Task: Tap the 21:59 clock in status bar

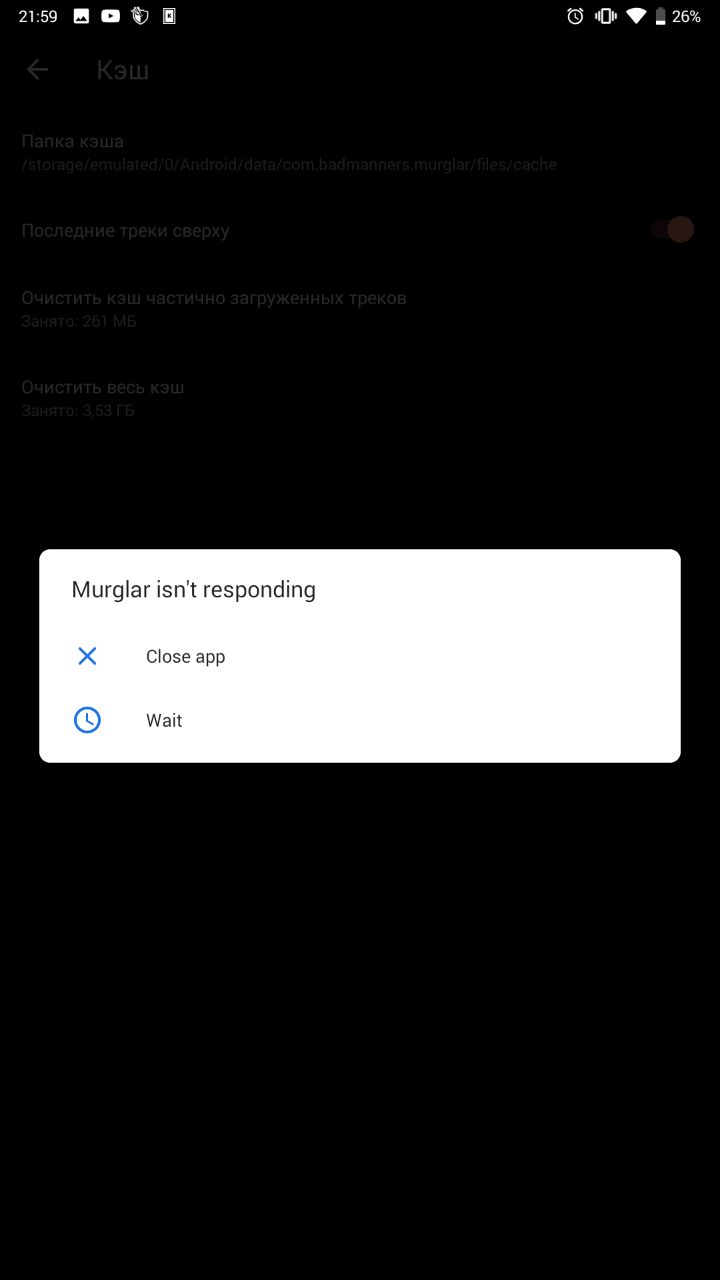Action: pyautogui.click(x=38, y=16)
